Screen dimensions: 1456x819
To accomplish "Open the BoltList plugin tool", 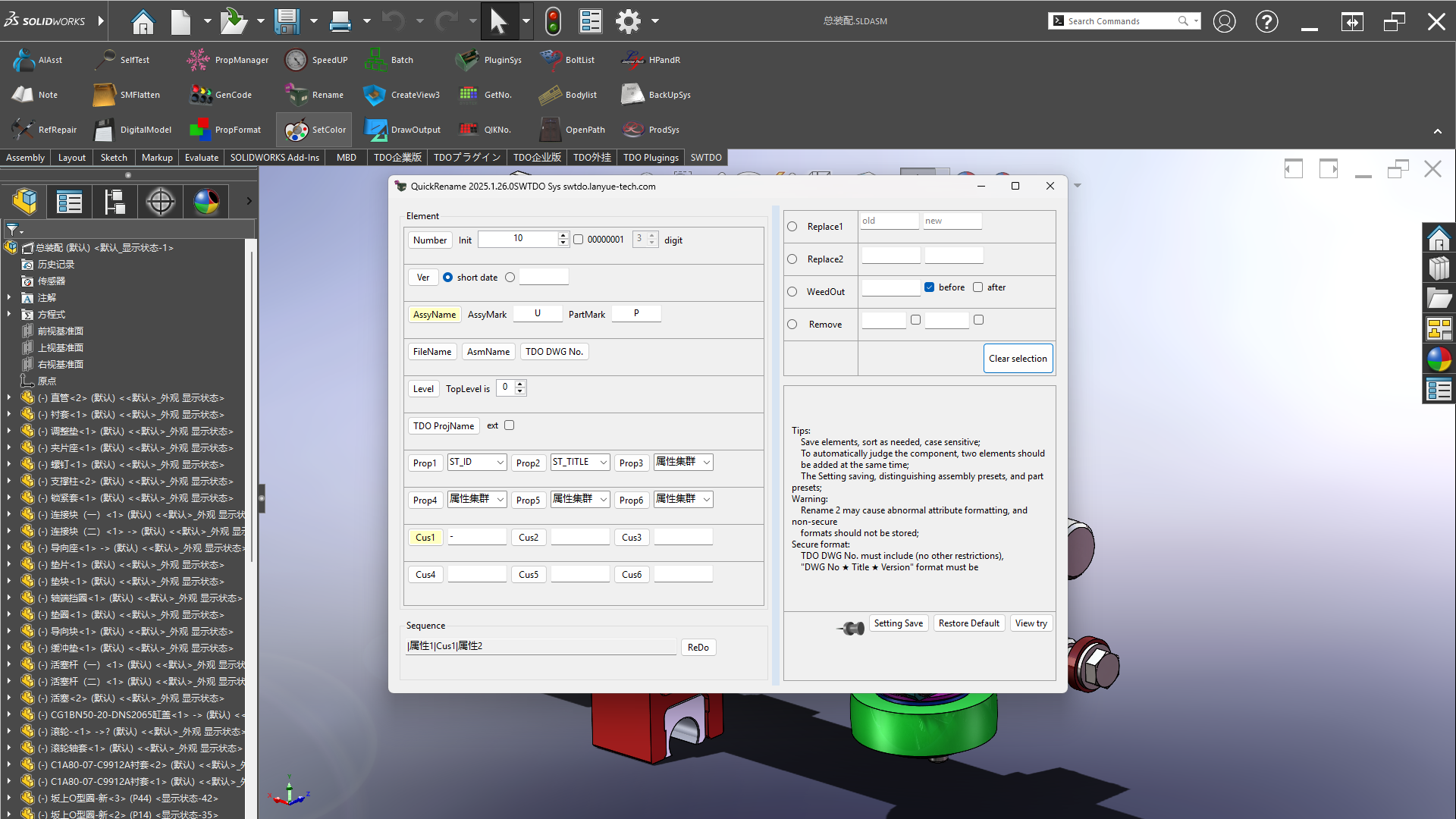I will click(x=551, y=60).
